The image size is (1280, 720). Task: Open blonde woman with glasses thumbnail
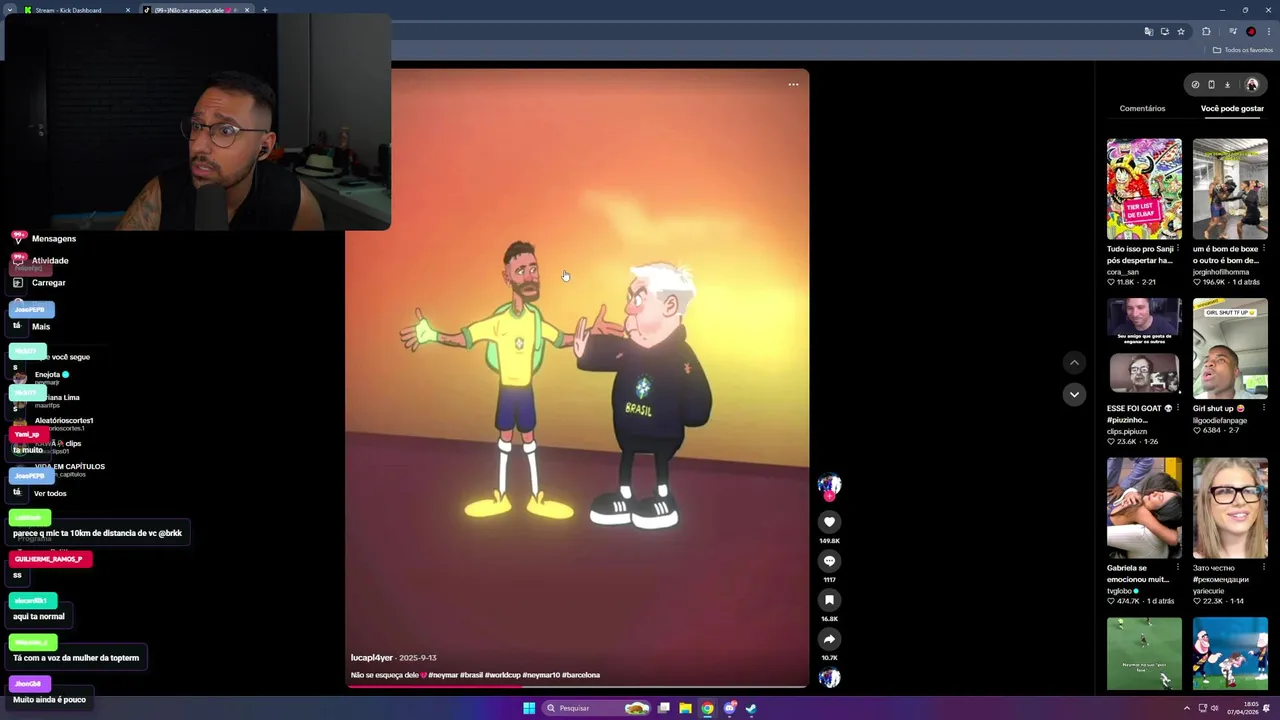point(1230,508)
